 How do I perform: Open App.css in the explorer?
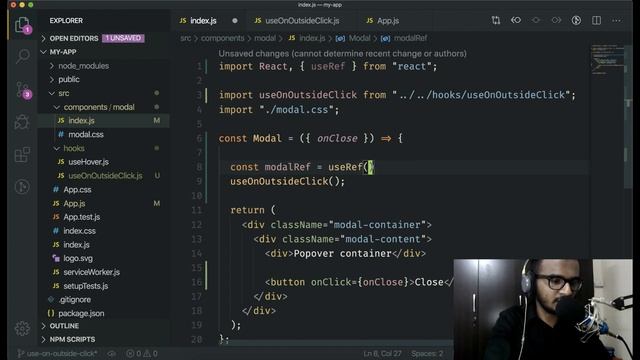coord(77,189)
